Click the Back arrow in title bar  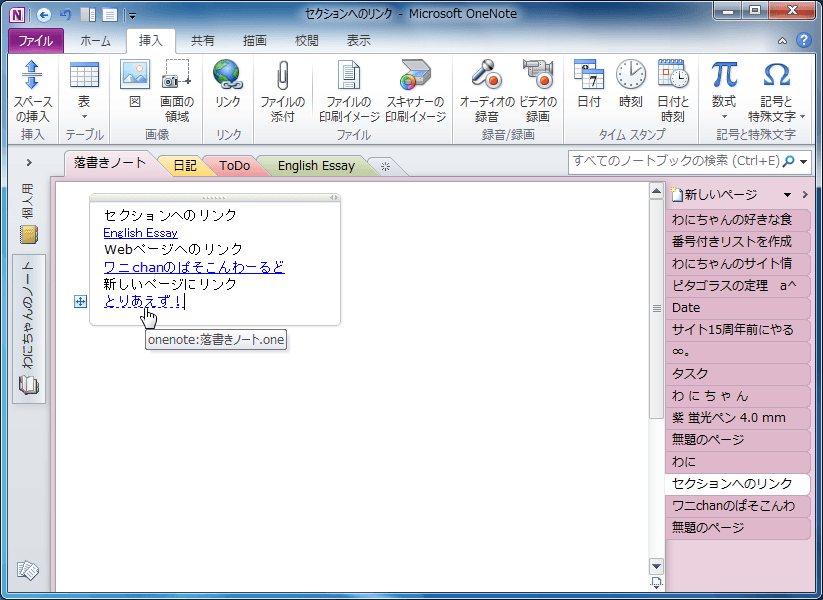pos(44,15)
